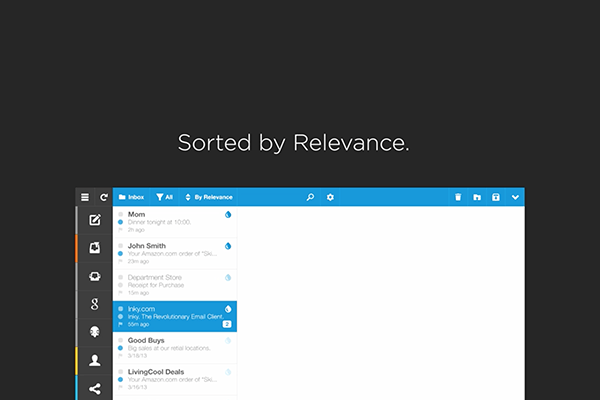
Task: Flag the LivingCool Deals message
Action: click(121, 387)
